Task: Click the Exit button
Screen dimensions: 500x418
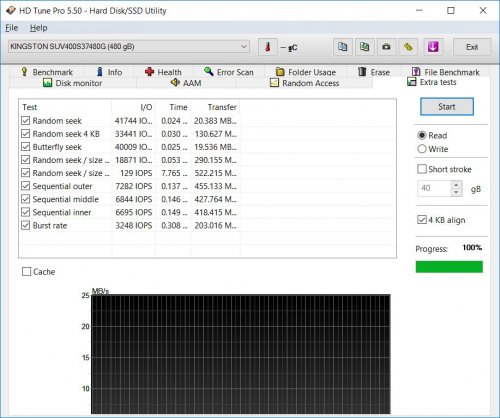Action: (x=472, y=47)
